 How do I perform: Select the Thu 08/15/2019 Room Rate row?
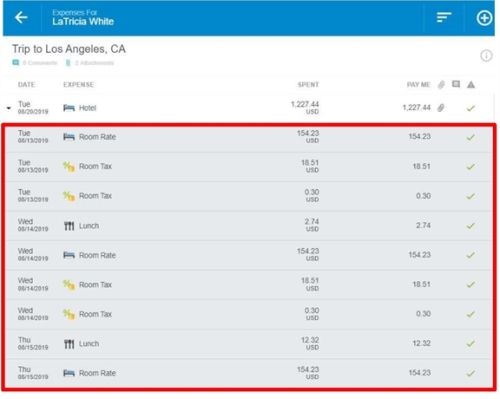pos(249,373)
